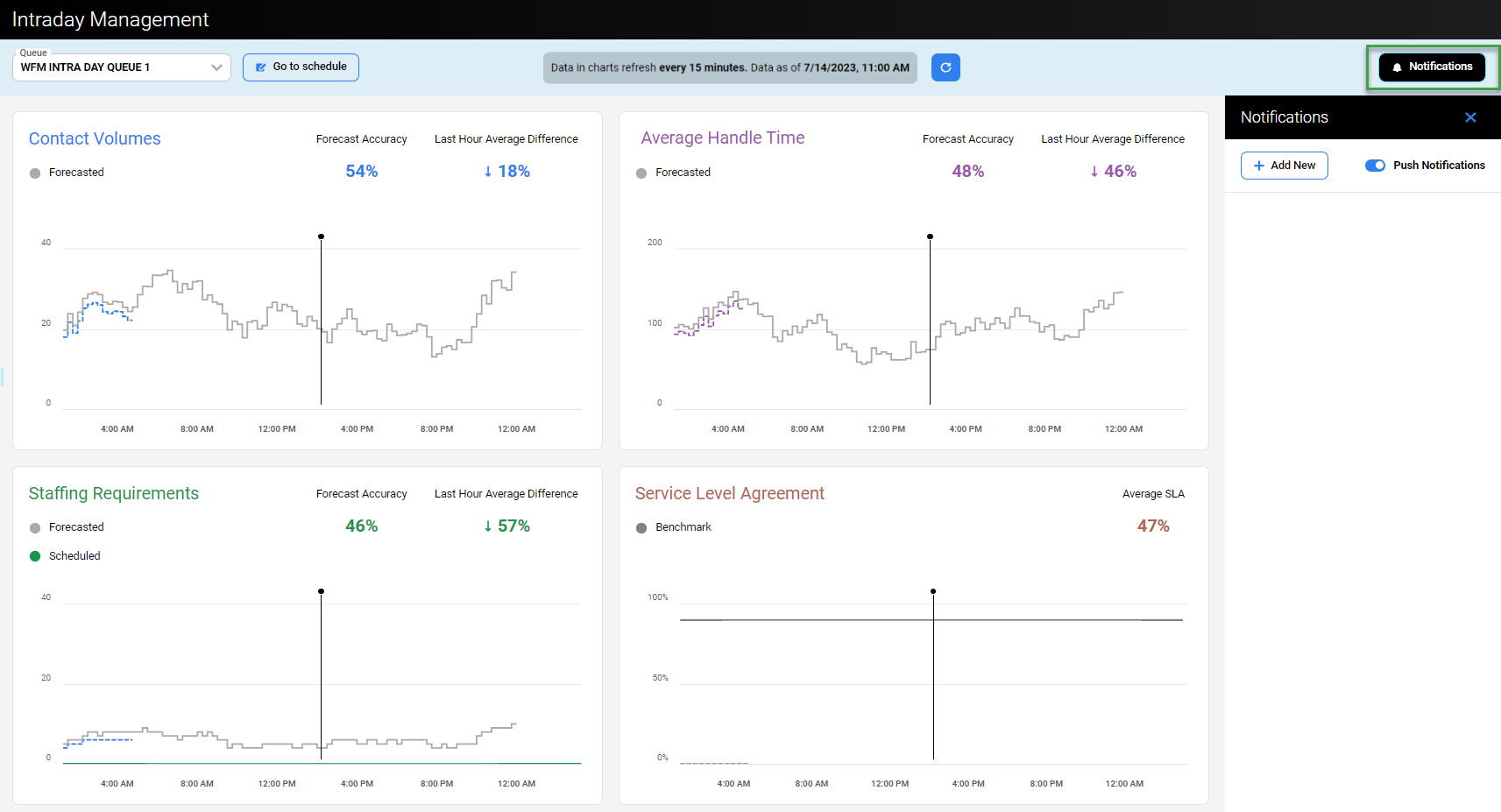Click the down arrow beside 57% difference
Screen dimensions: 1501x812
tap(488, 526)
